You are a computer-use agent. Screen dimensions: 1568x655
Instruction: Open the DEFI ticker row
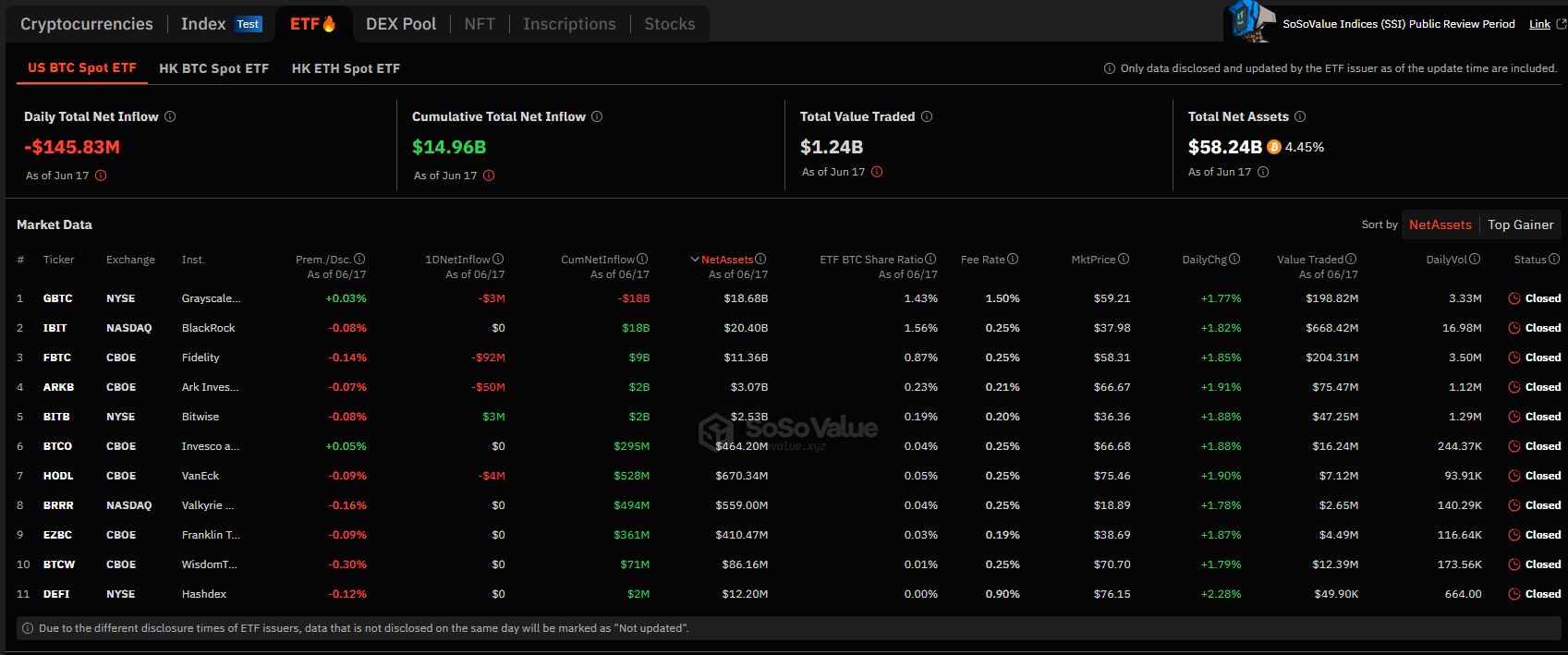56,594
